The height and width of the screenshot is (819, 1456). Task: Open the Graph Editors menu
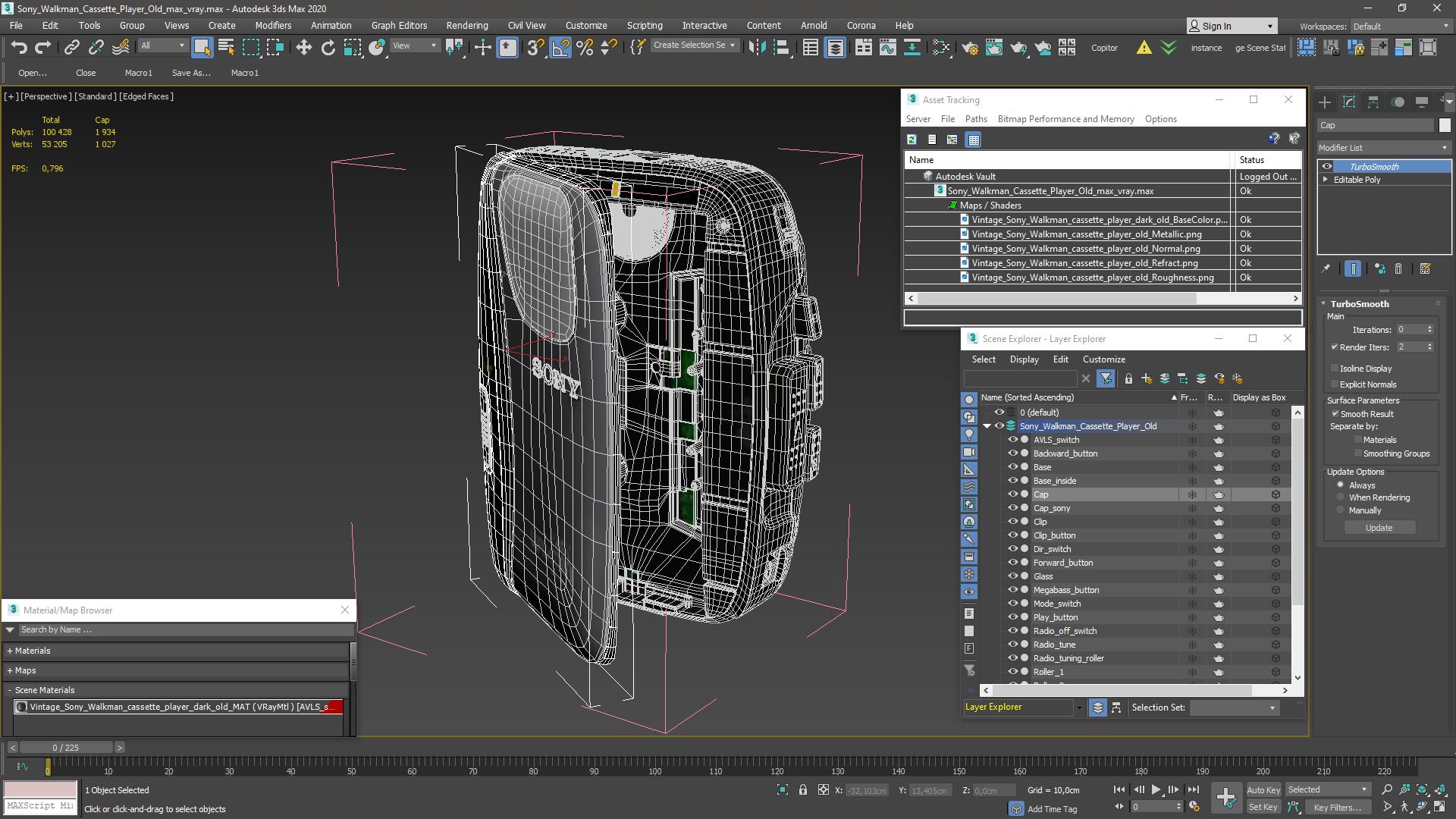(x=399, y=25)
